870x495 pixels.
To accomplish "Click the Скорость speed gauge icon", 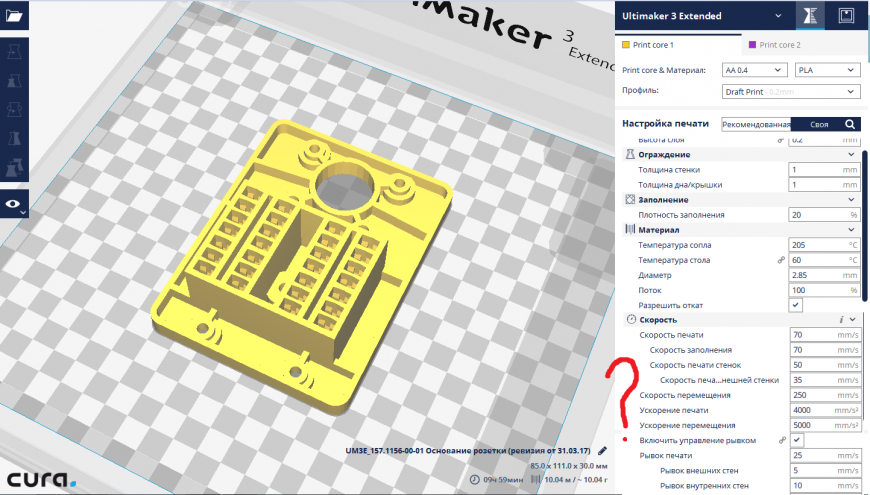I will pos(631,319).
